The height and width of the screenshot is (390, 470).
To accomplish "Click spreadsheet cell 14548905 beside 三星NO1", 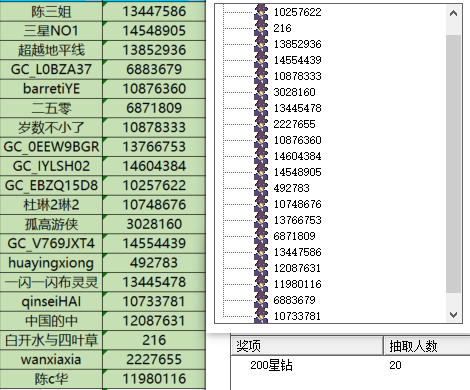I will coord(154,31).
